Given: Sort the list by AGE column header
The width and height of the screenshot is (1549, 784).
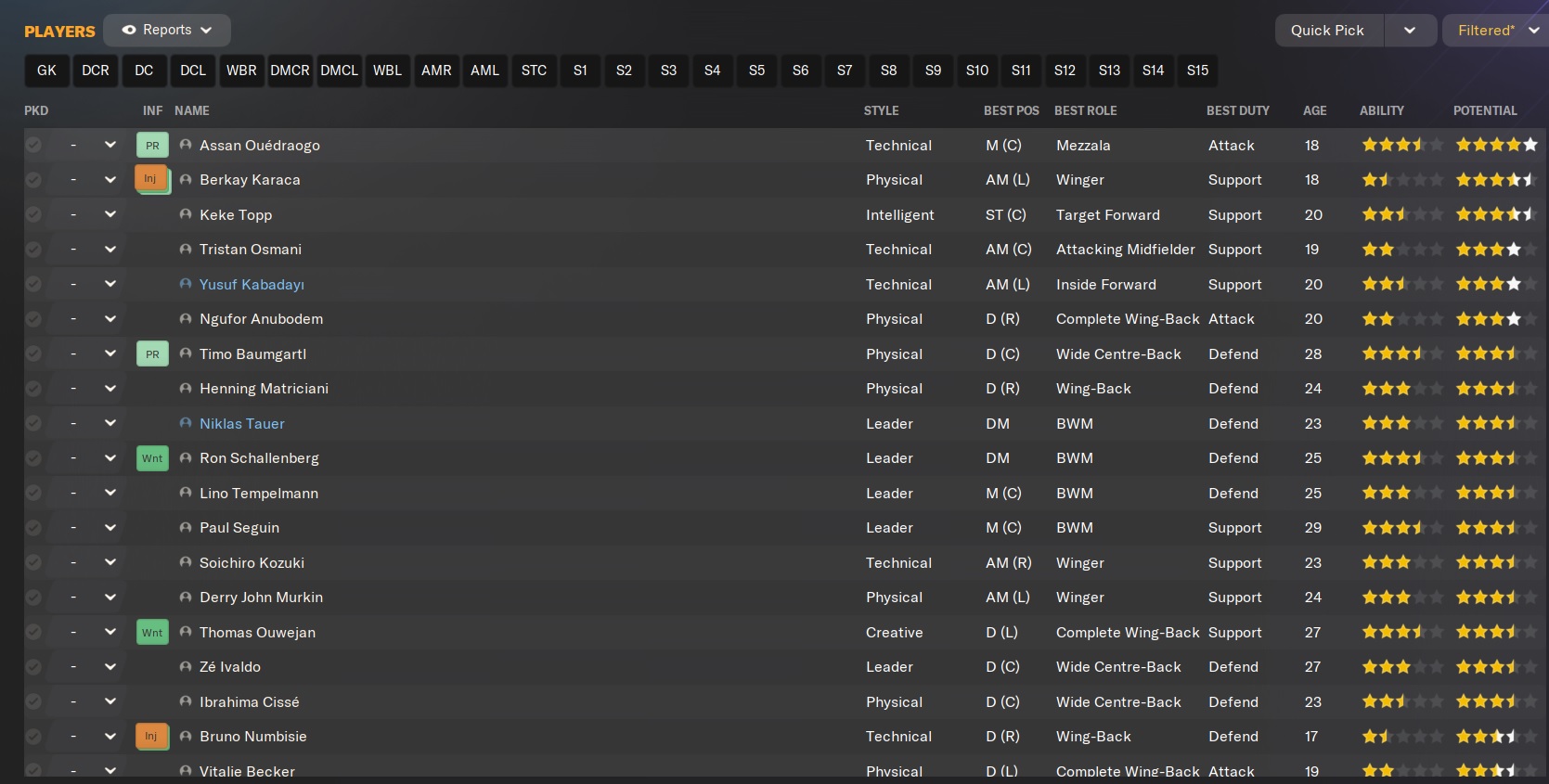Looking at the screenshot, I should coord(1314,110).
